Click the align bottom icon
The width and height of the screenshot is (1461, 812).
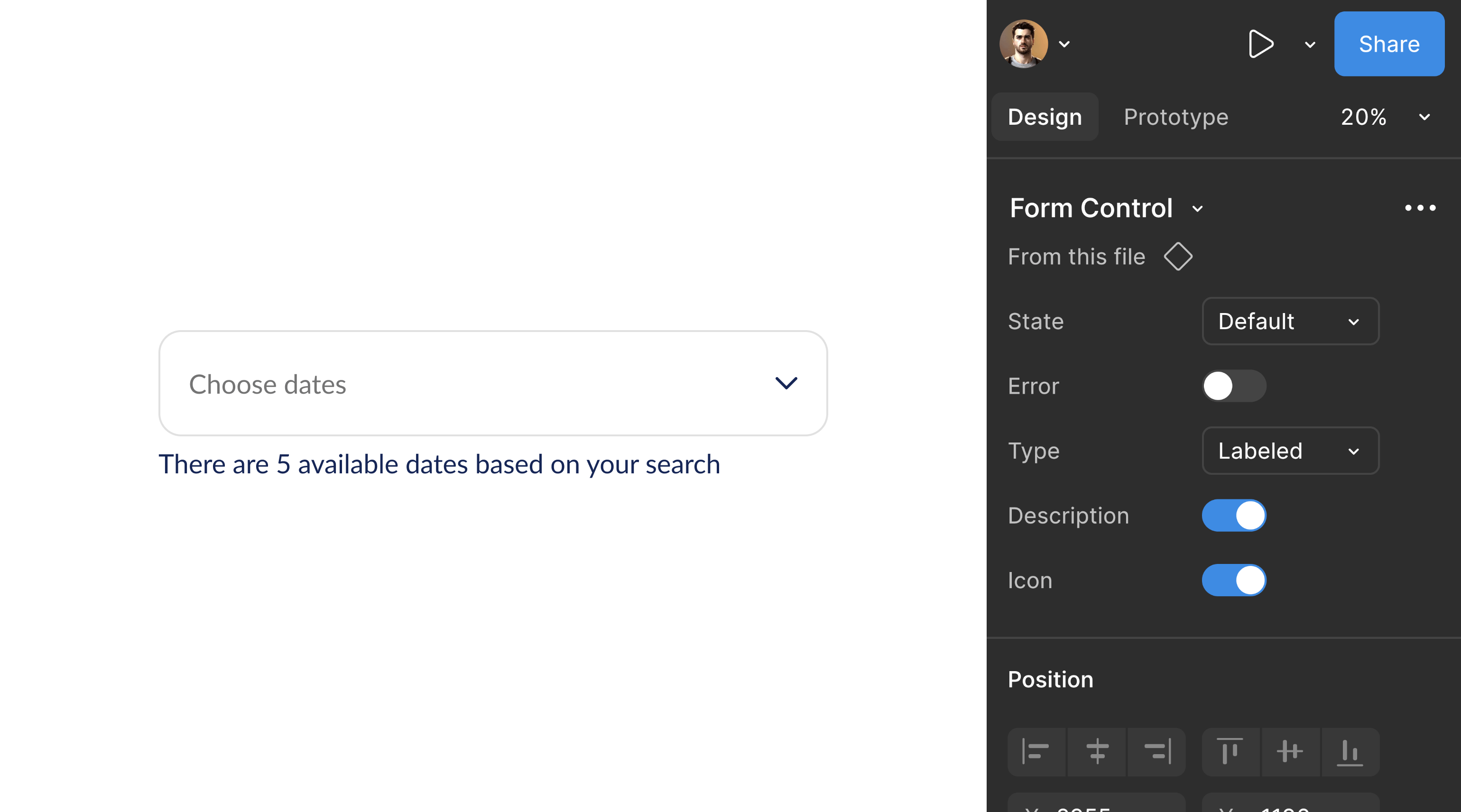click(x=1350, y=752)
